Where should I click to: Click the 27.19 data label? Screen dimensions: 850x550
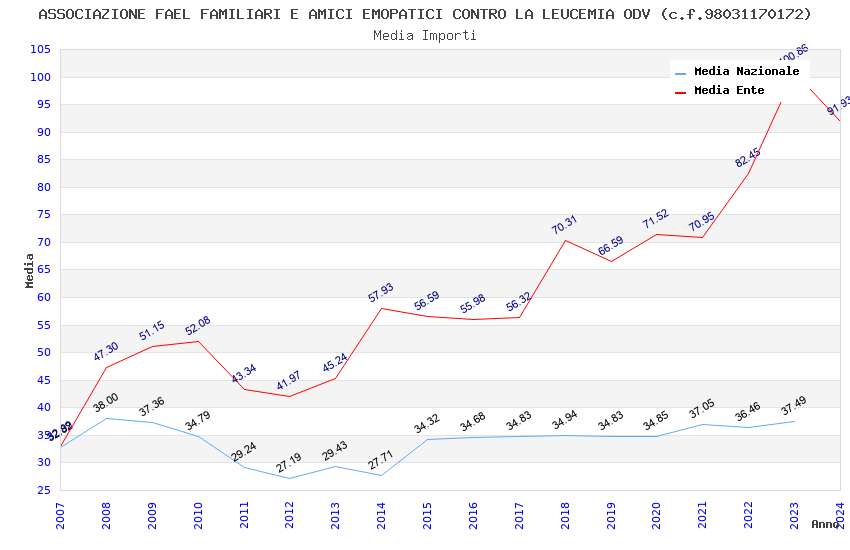[x=288, y=463]
